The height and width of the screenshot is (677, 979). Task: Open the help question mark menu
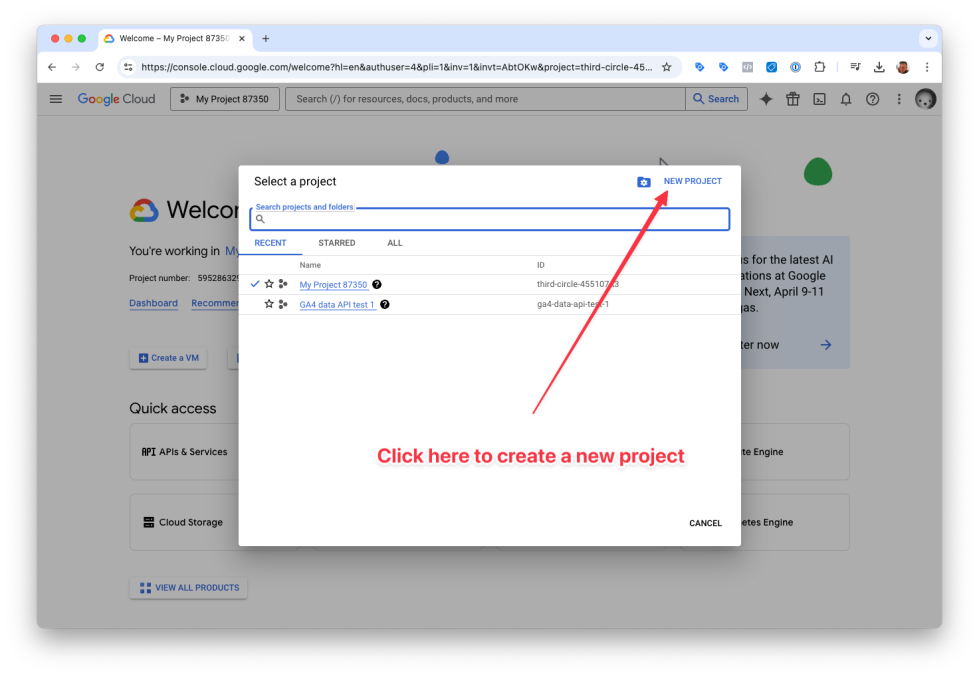[872, 99]
